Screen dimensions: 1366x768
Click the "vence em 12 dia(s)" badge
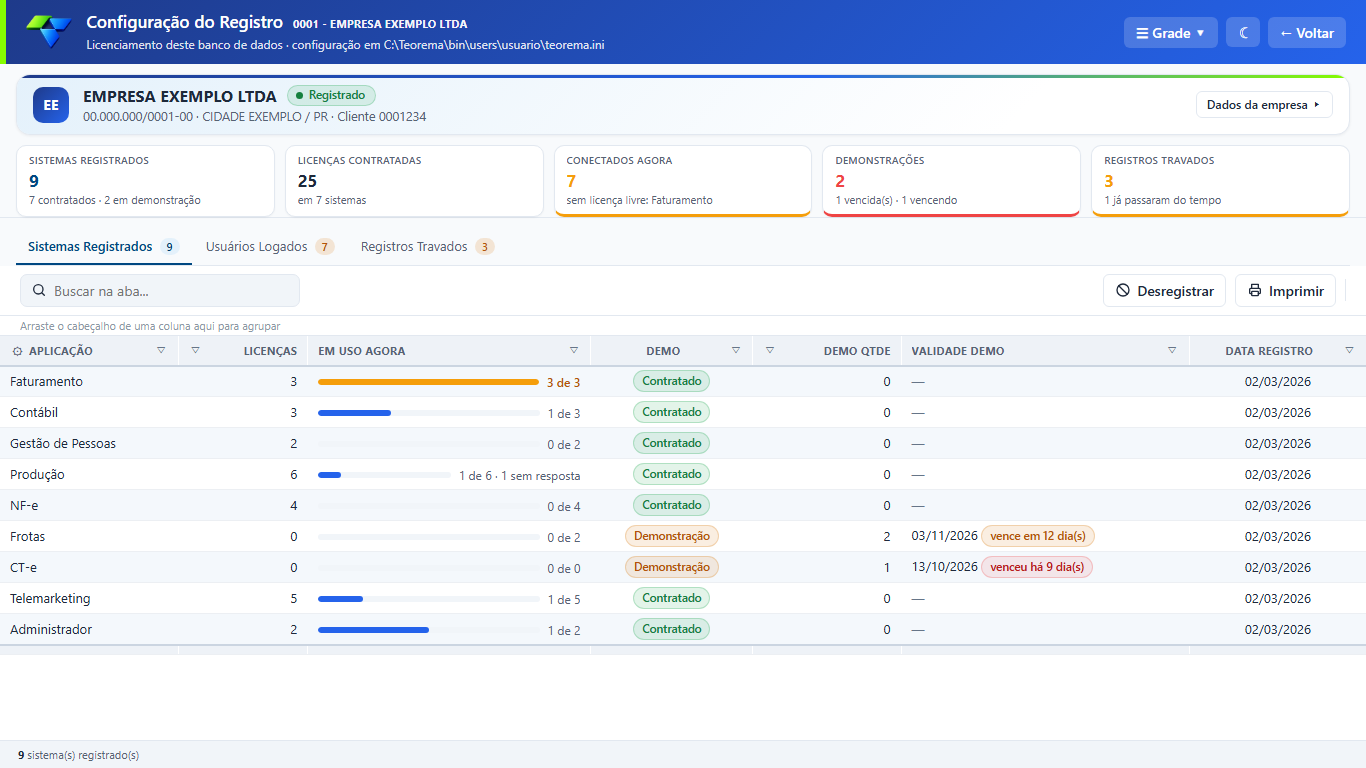pyautogui.click(x=1038, y=536)
